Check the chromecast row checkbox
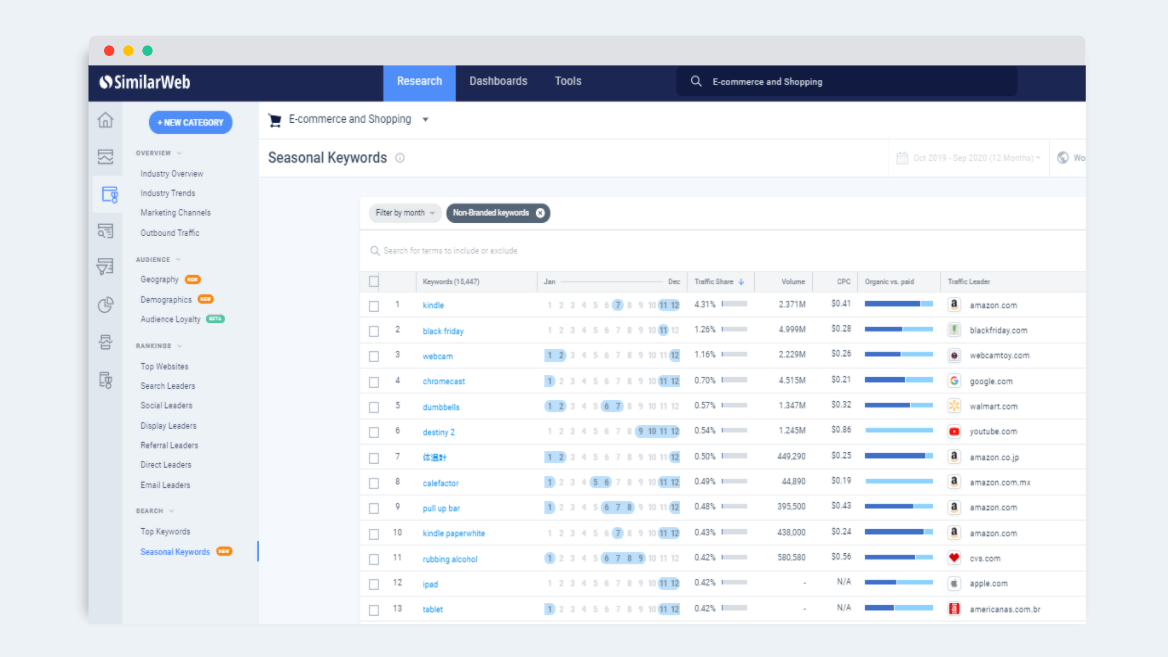 pos(374,382)
